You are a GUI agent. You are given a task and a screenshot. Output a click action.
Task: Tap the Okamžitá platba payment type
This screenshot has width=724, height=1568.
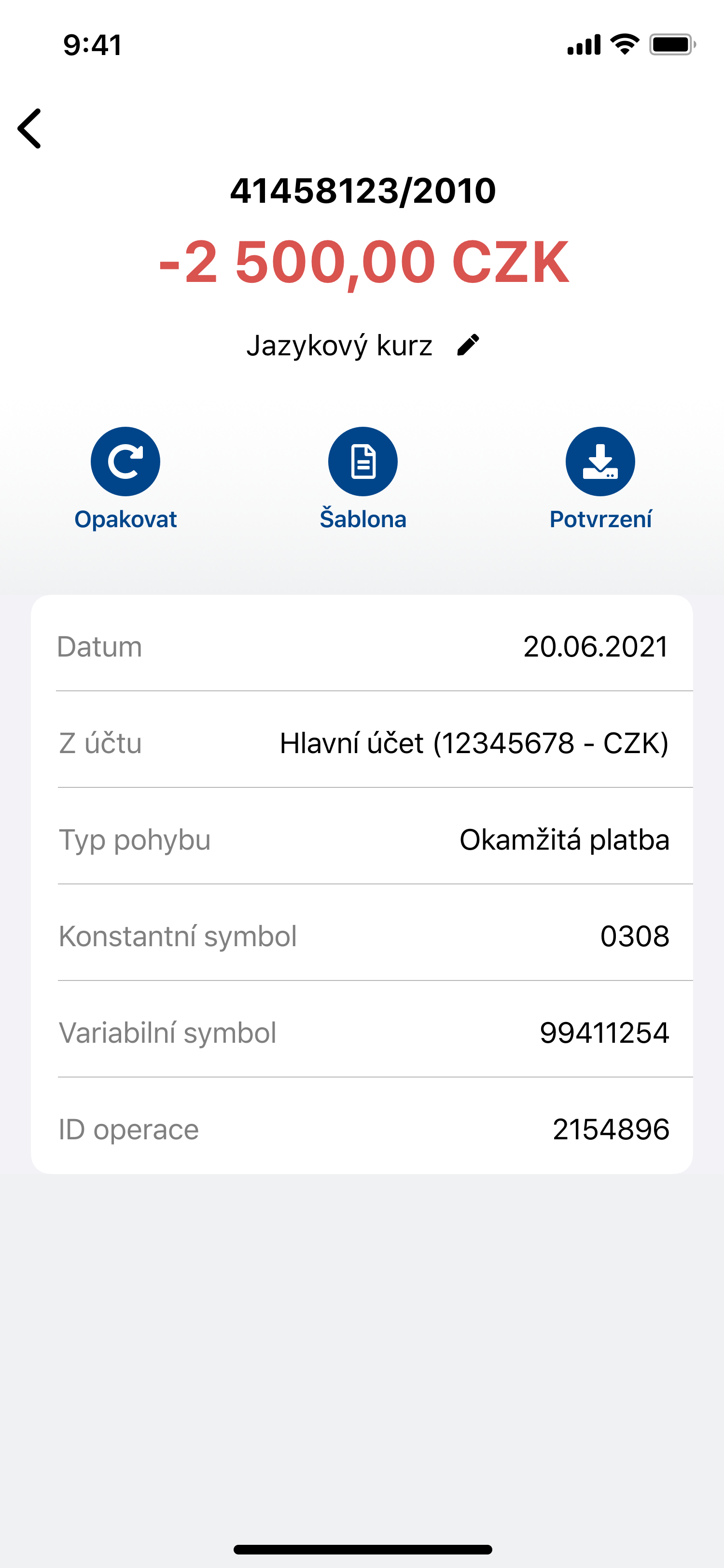click(x=564, y=840)
